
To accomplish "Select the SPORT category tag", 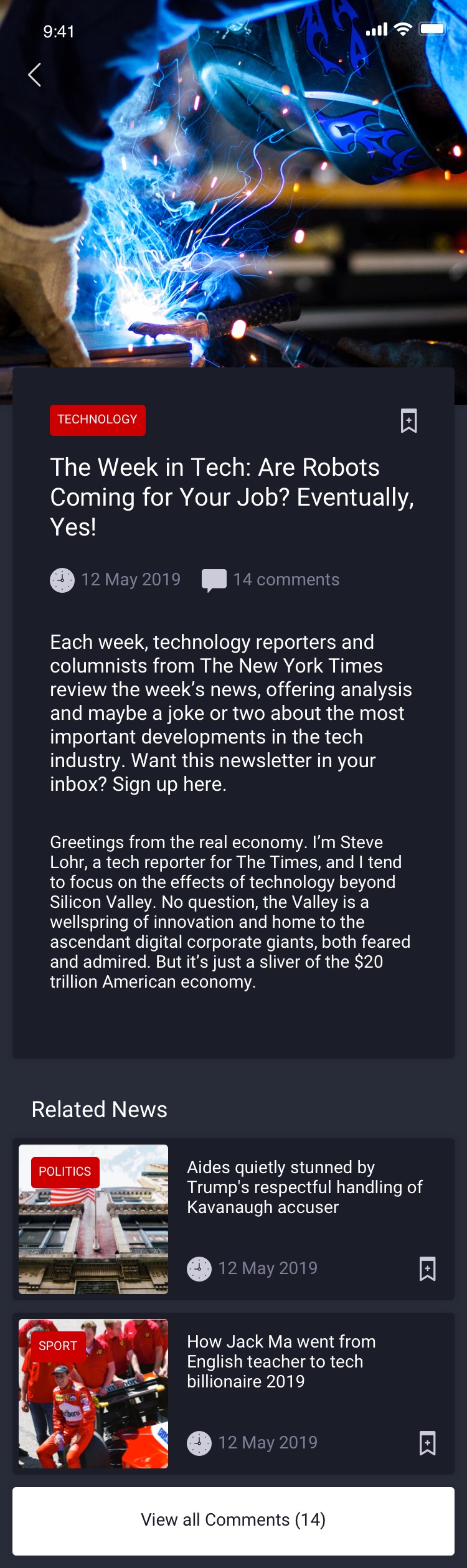I will pos(58,1346).
